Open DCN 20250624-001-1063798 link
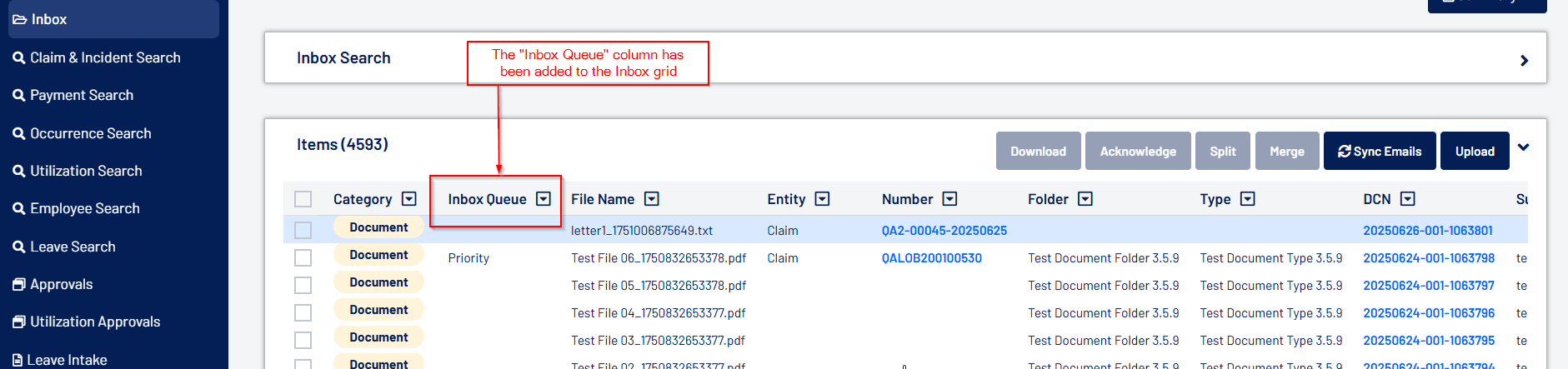This screenshot has width=1568, height=369. pyautogui.click(x=1428, y=258)
